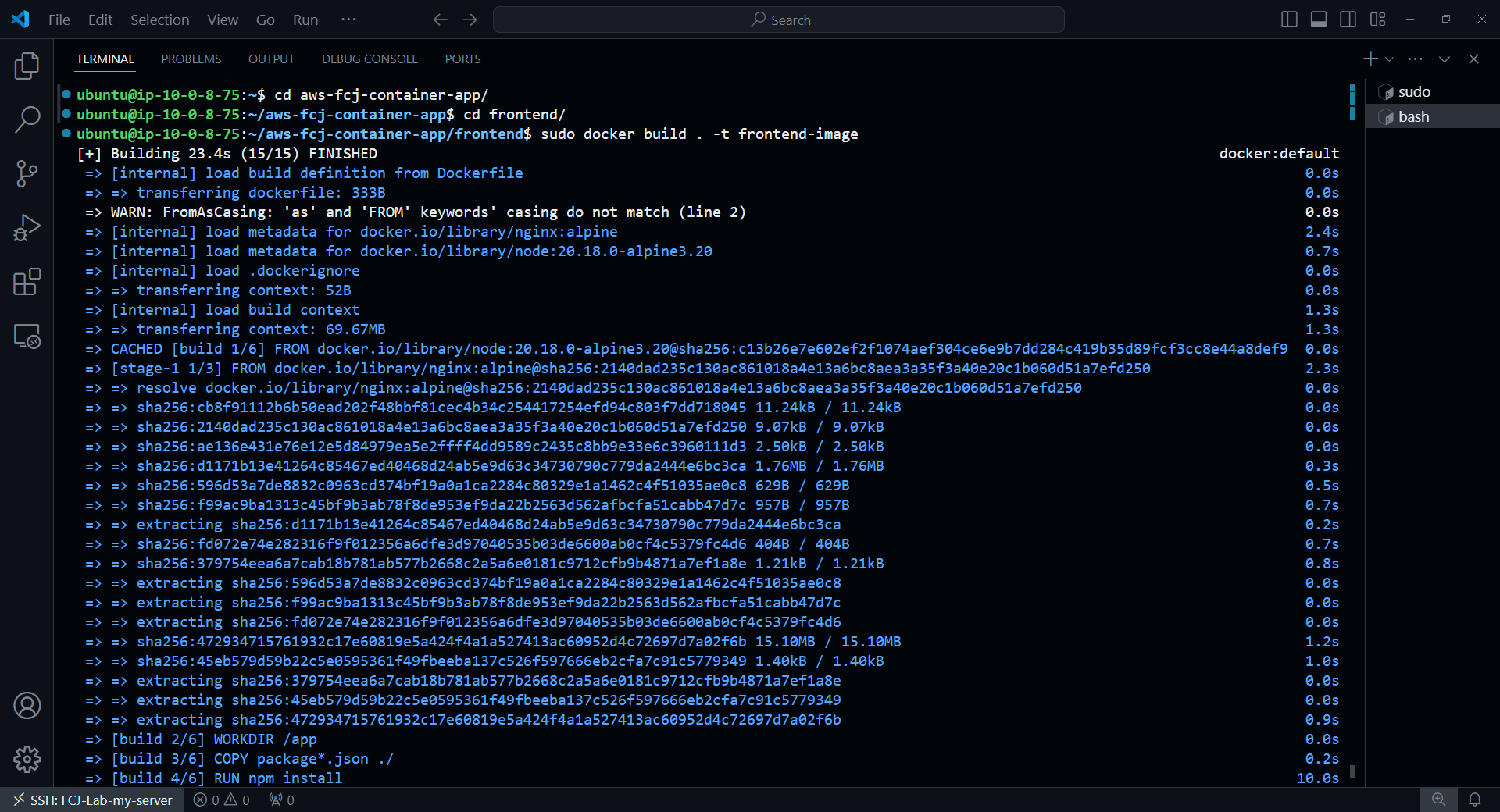Open the View menu
Image resolution: width=1500 pixels, height=812 pixels.
tap(223, 20)
